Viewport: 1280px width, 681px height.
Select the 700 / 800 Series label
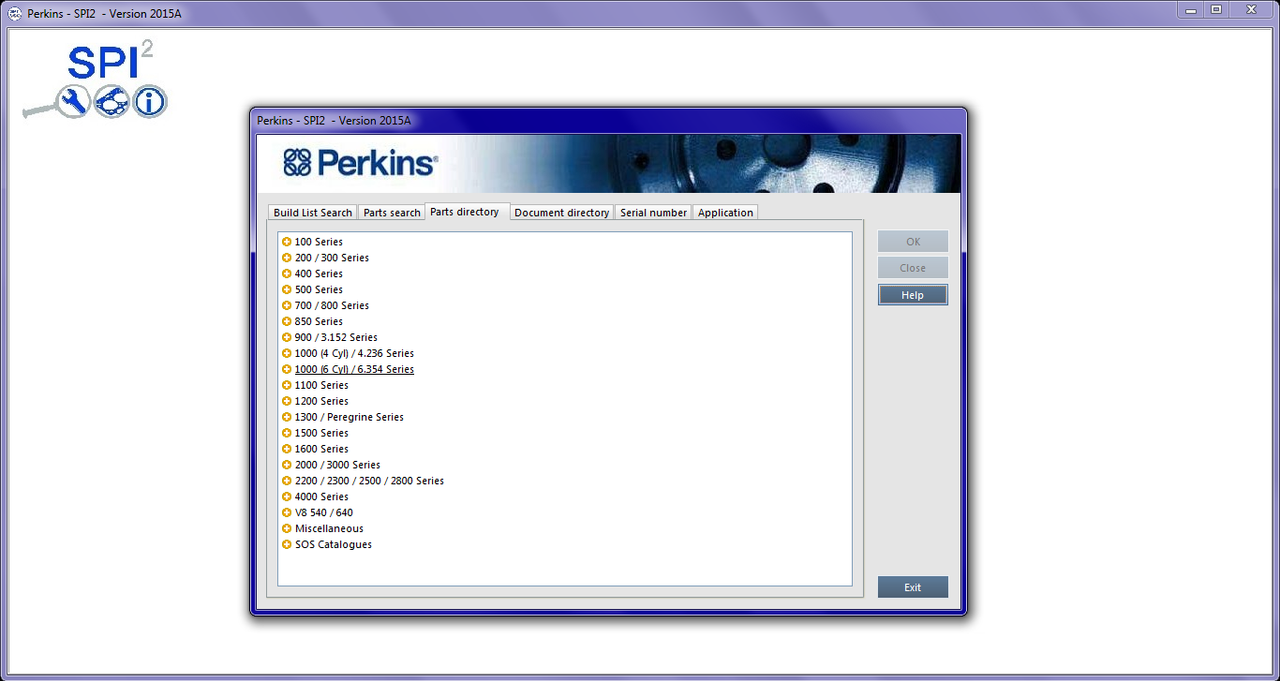(332, 306)
